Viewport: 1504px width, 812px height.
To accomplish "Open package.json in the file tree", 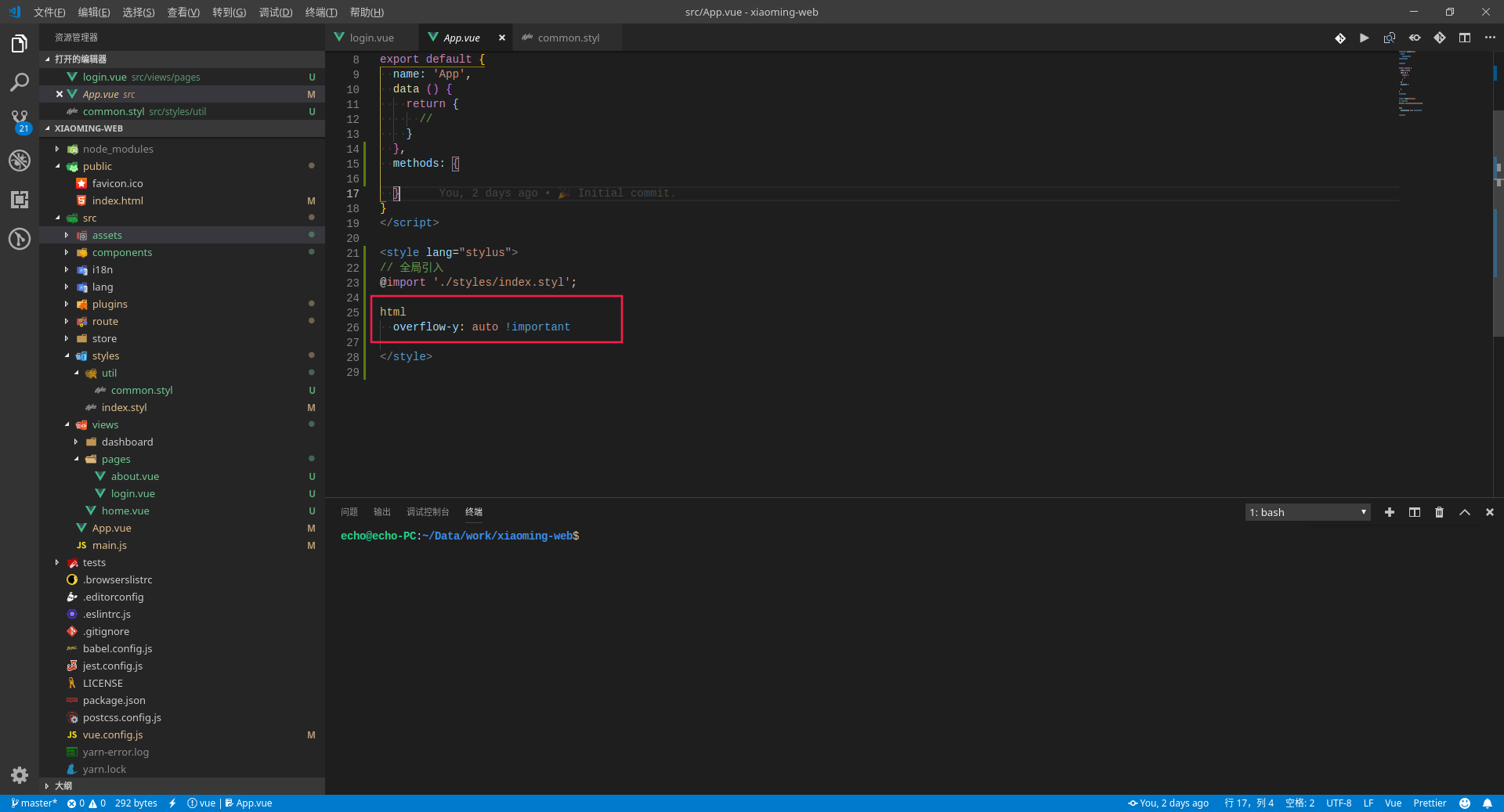I will pyautogui.click(x=182, y=700).
